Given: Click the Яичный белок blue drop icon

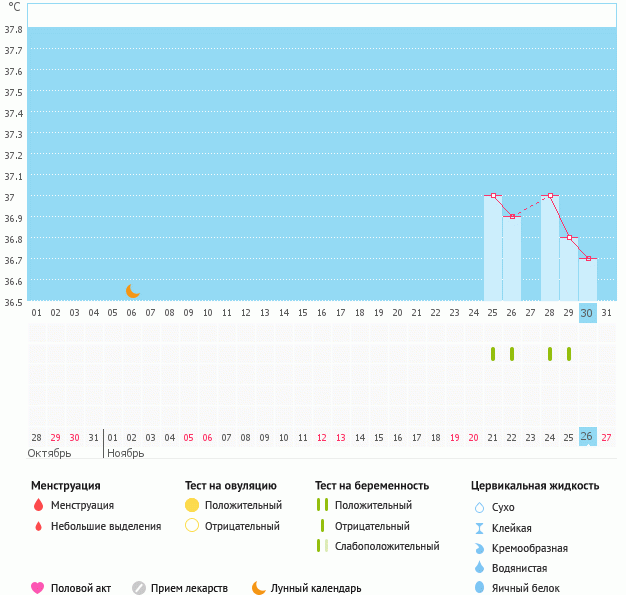Looking at the screenshot, I should tap(479, 588).
